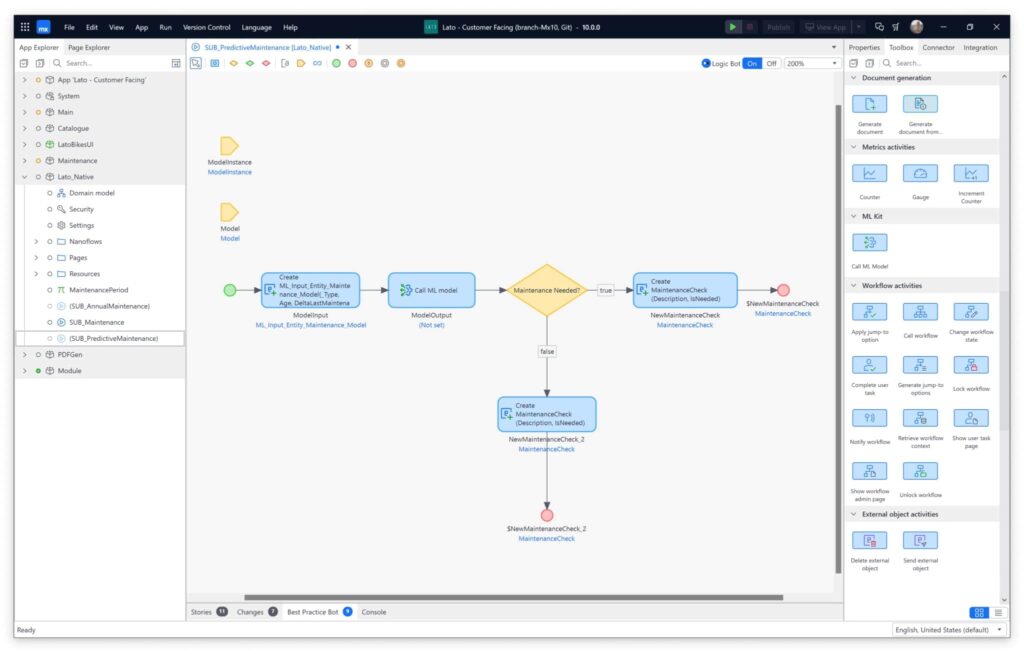Select the Increment Counter activity icon
This screenshot has height=654, width=1024.
pos(971,173)
